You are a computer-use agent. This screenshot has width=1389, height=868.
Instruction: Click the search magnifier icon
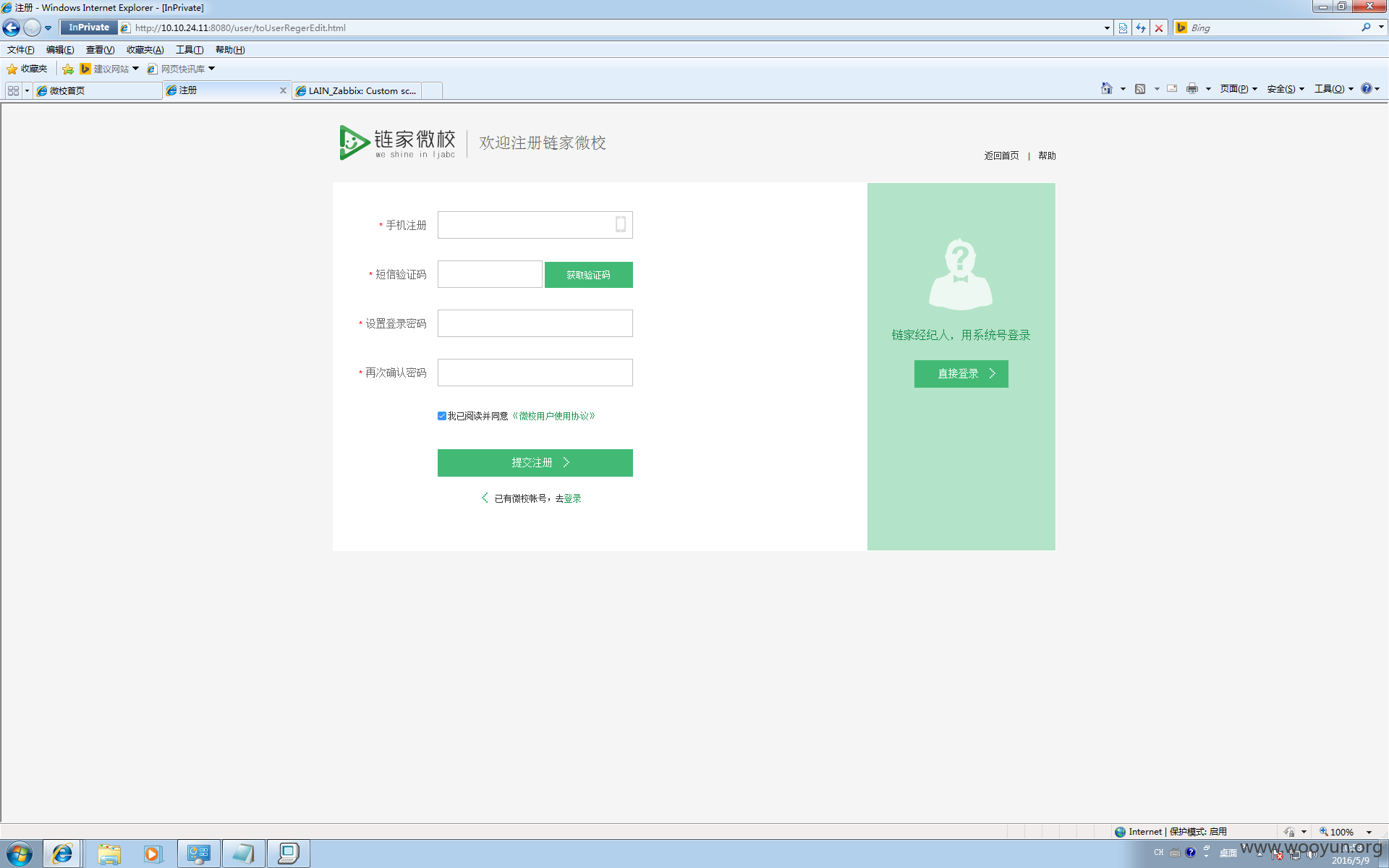point(1366,27)
